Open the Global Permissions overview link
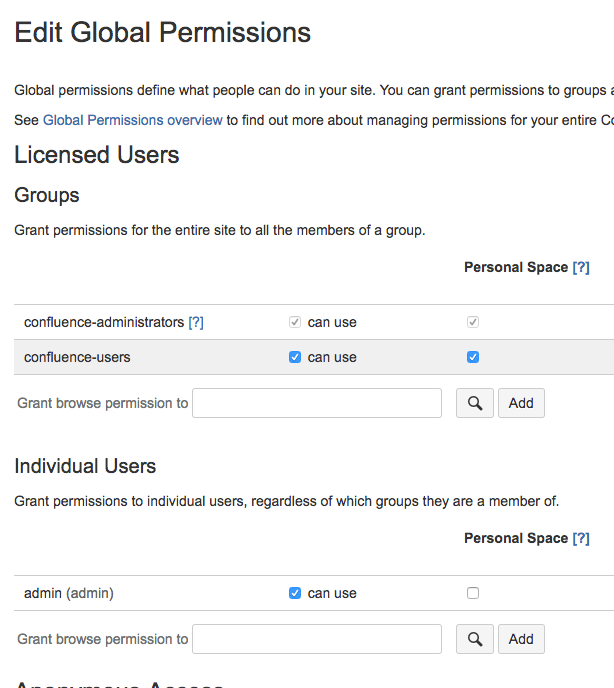 point(132,120)
